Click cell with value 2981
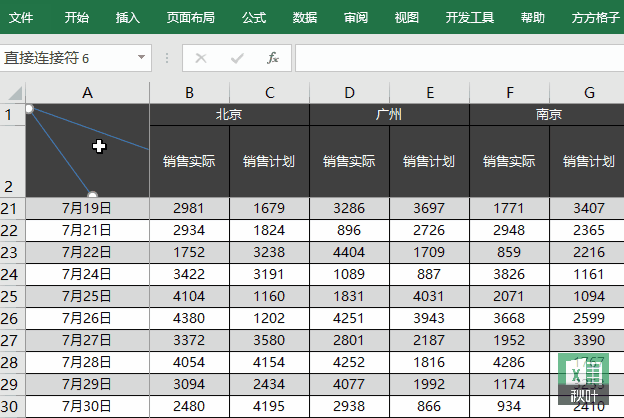The width and height of the screenshot is (624, 418). pyautogui.click(x=189, y=208)
